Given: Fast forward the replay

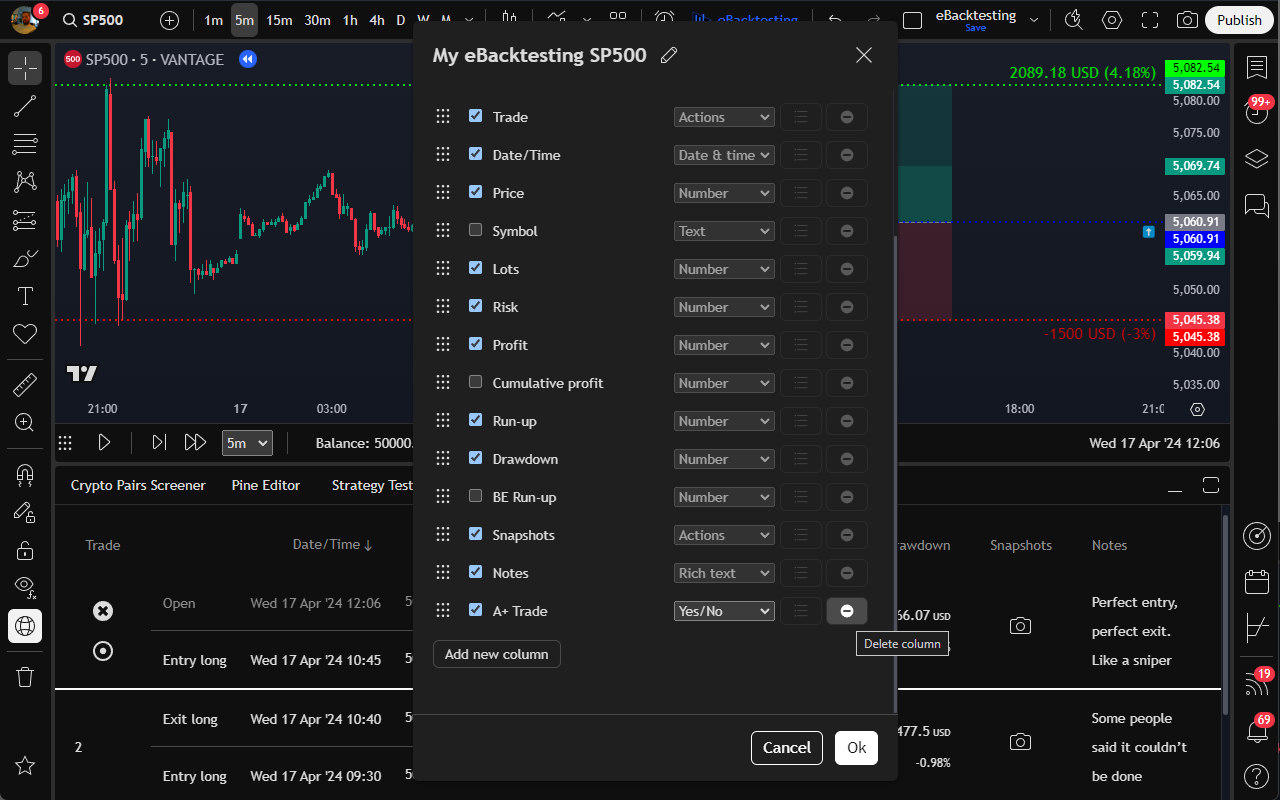Looking at the screenshot, I should pyautogui.click(x=195, y=442).
